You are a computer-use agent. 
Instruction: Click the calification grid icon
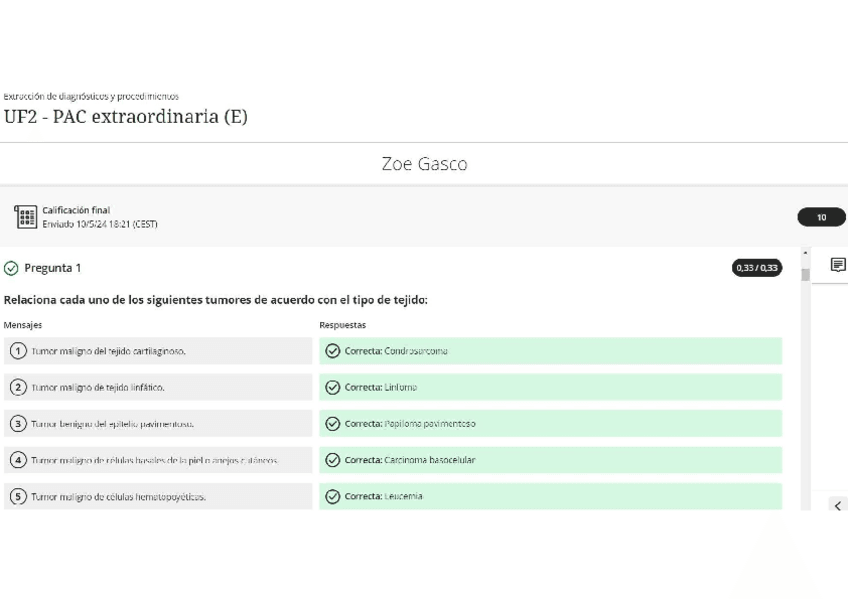coord(27,217)
